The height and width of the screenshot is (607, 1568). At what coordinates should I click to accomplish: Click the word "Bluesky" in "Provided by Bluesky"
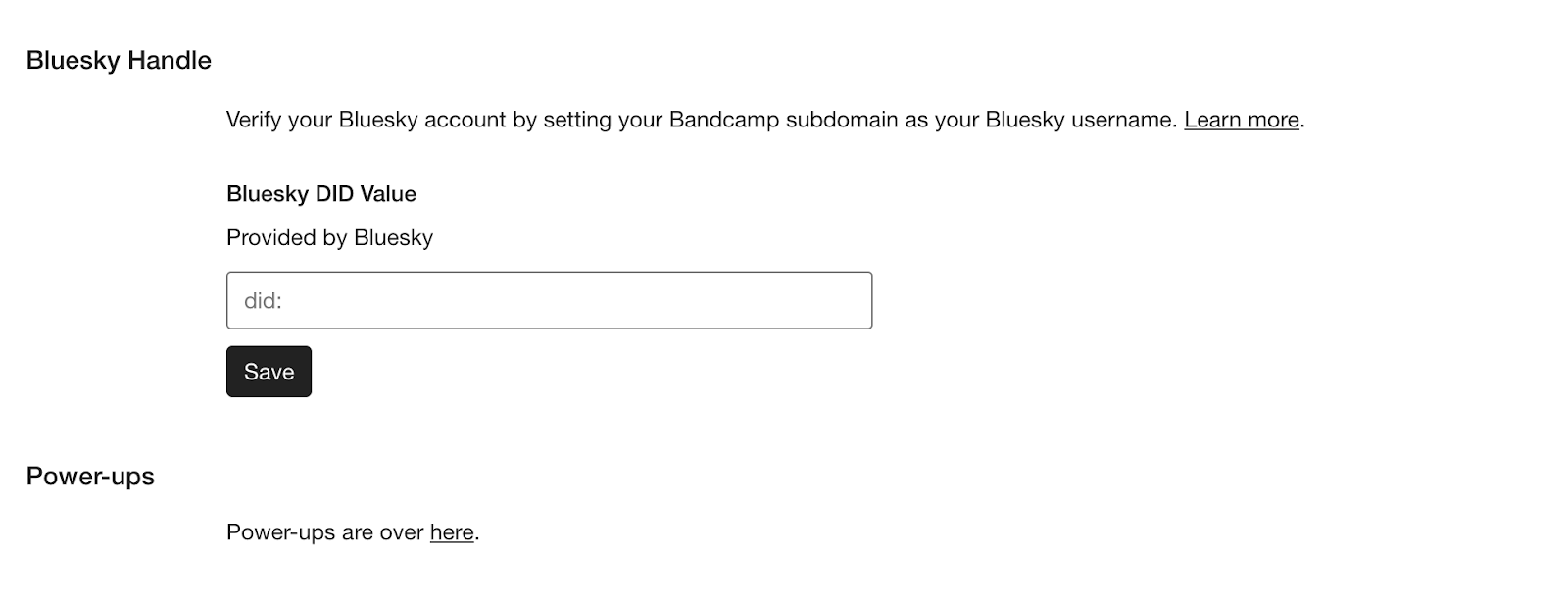393,238
